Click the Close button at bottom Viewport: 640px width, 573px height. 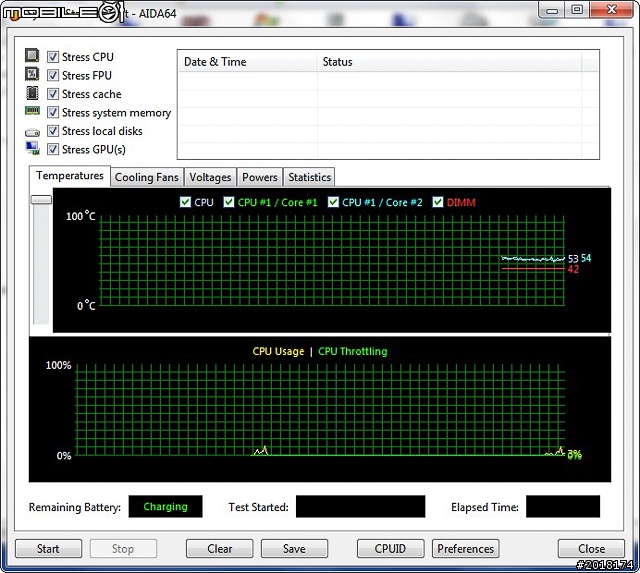(591, 549)
